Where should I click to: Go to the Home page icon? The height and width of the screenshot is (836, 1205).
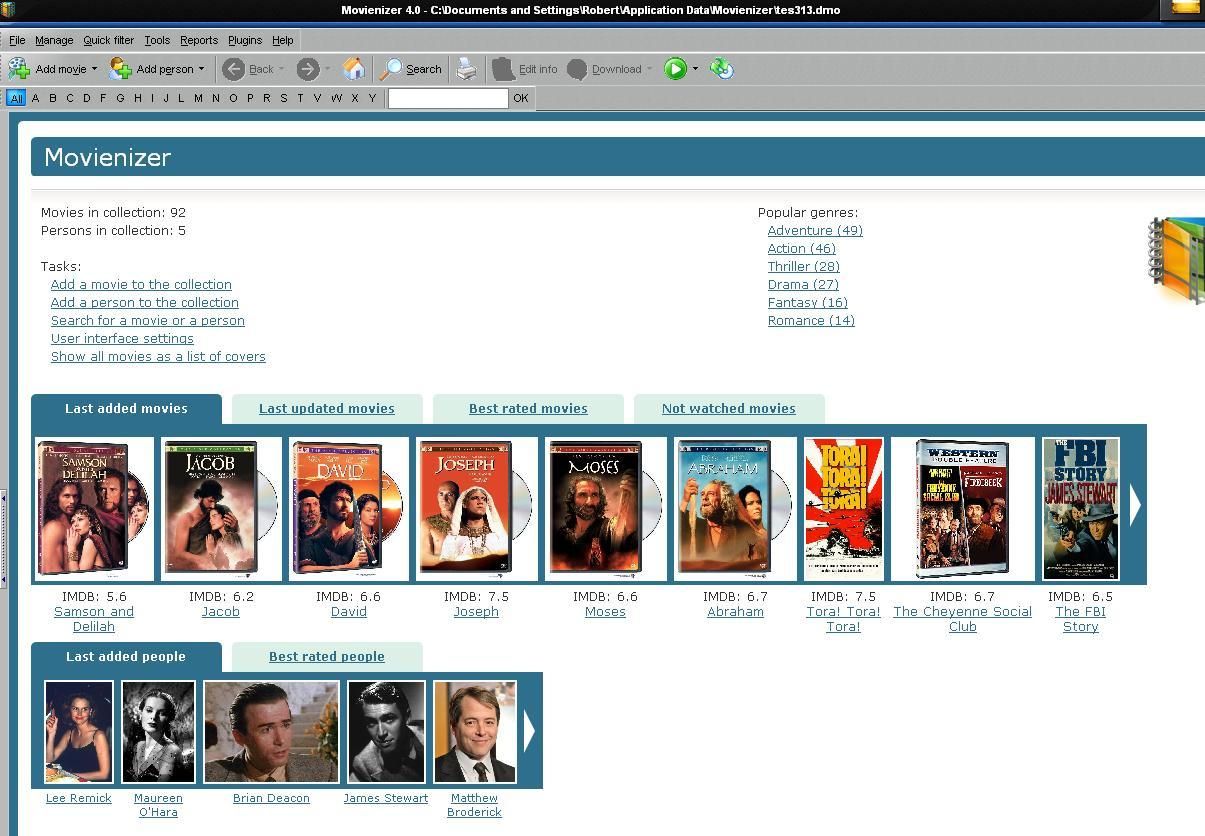click(x=353, y=69)
